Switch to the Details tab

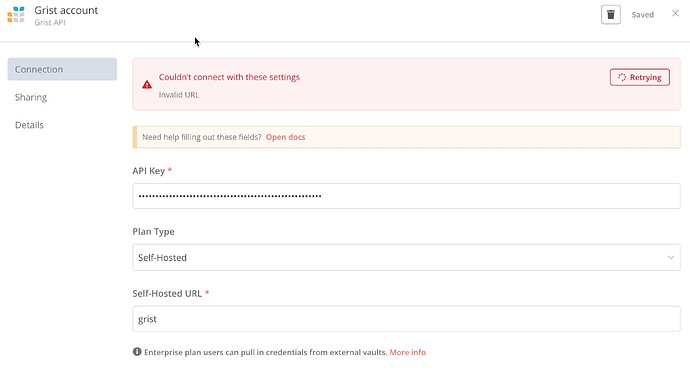click(x=29, y=125)
